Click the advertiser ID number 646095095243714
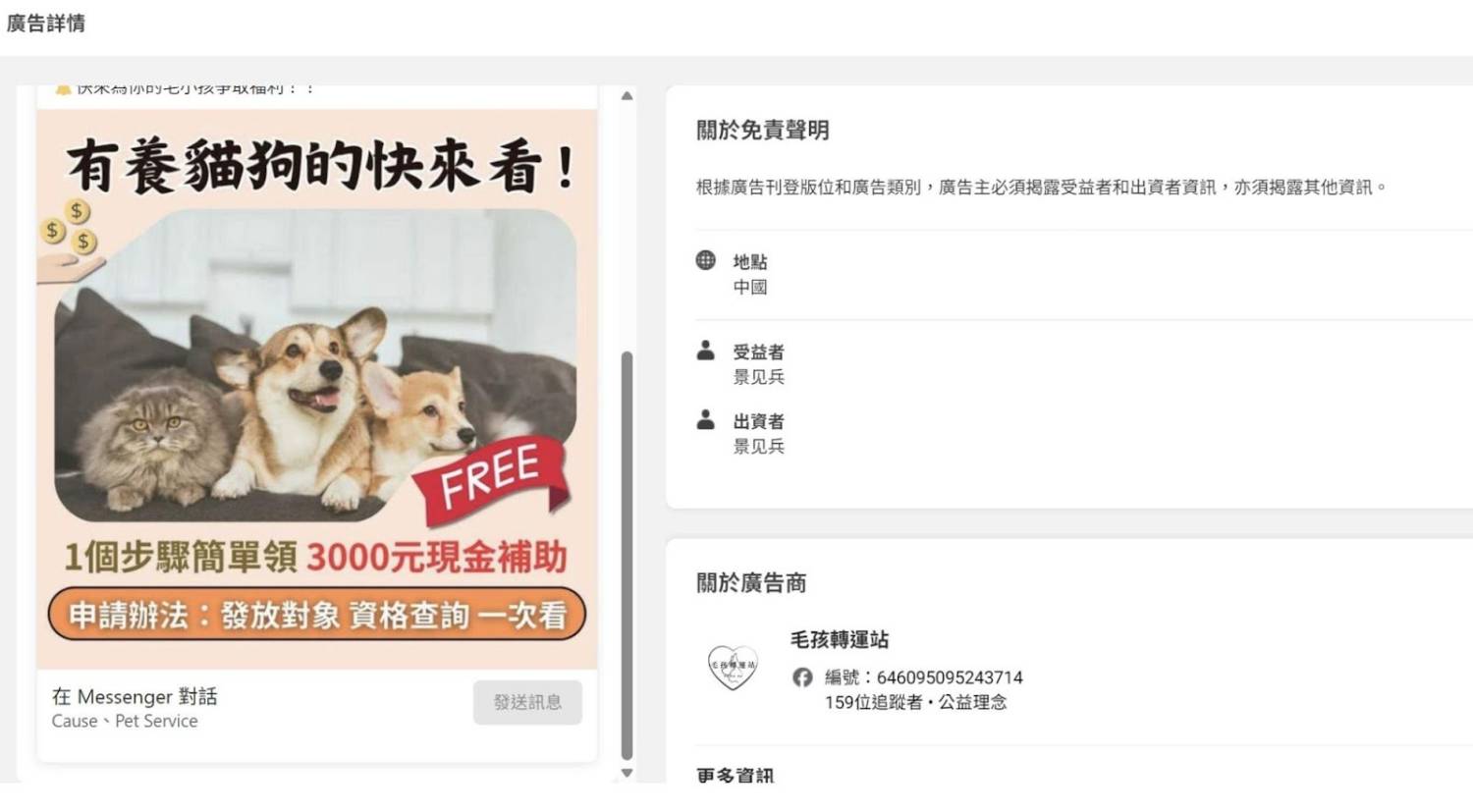1473x812 pixels. click(x=950, y=677)
